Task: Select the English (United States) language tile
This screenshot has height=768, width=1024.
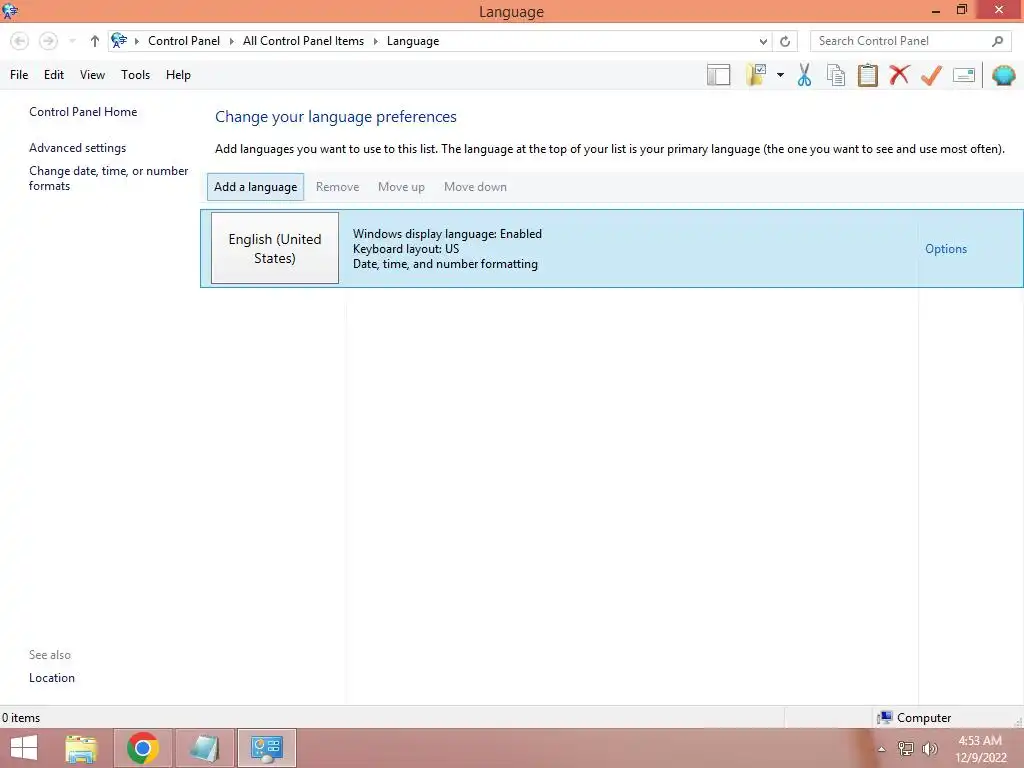Action: point(275,248)
